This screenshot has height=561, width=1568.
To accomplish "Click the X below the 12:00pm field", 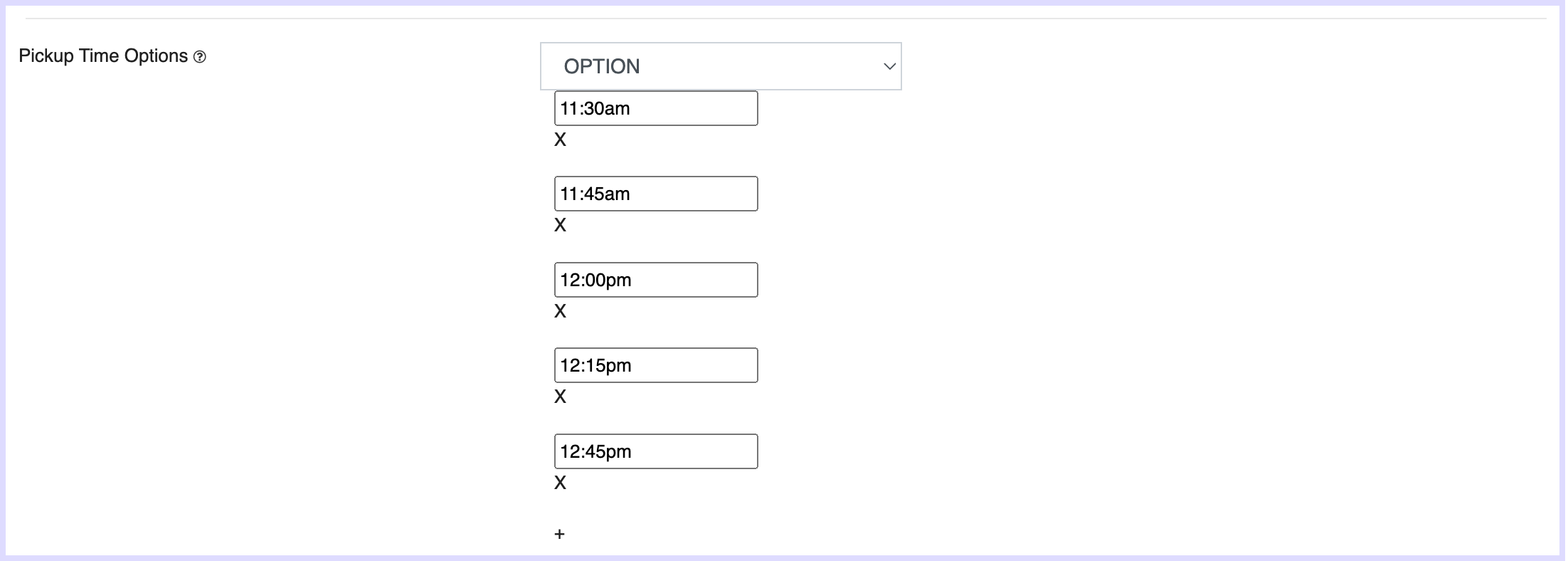I will point(561,312).
